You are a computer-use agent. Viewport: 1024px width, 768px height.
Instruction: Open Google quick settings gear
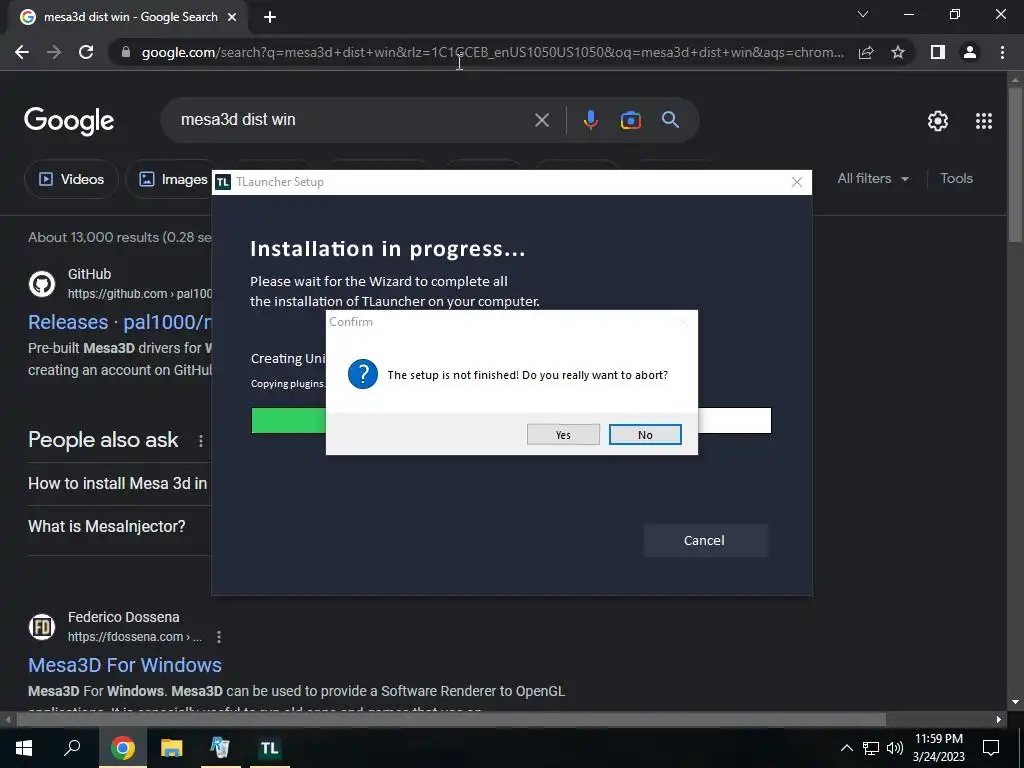(x=938, y=121)
